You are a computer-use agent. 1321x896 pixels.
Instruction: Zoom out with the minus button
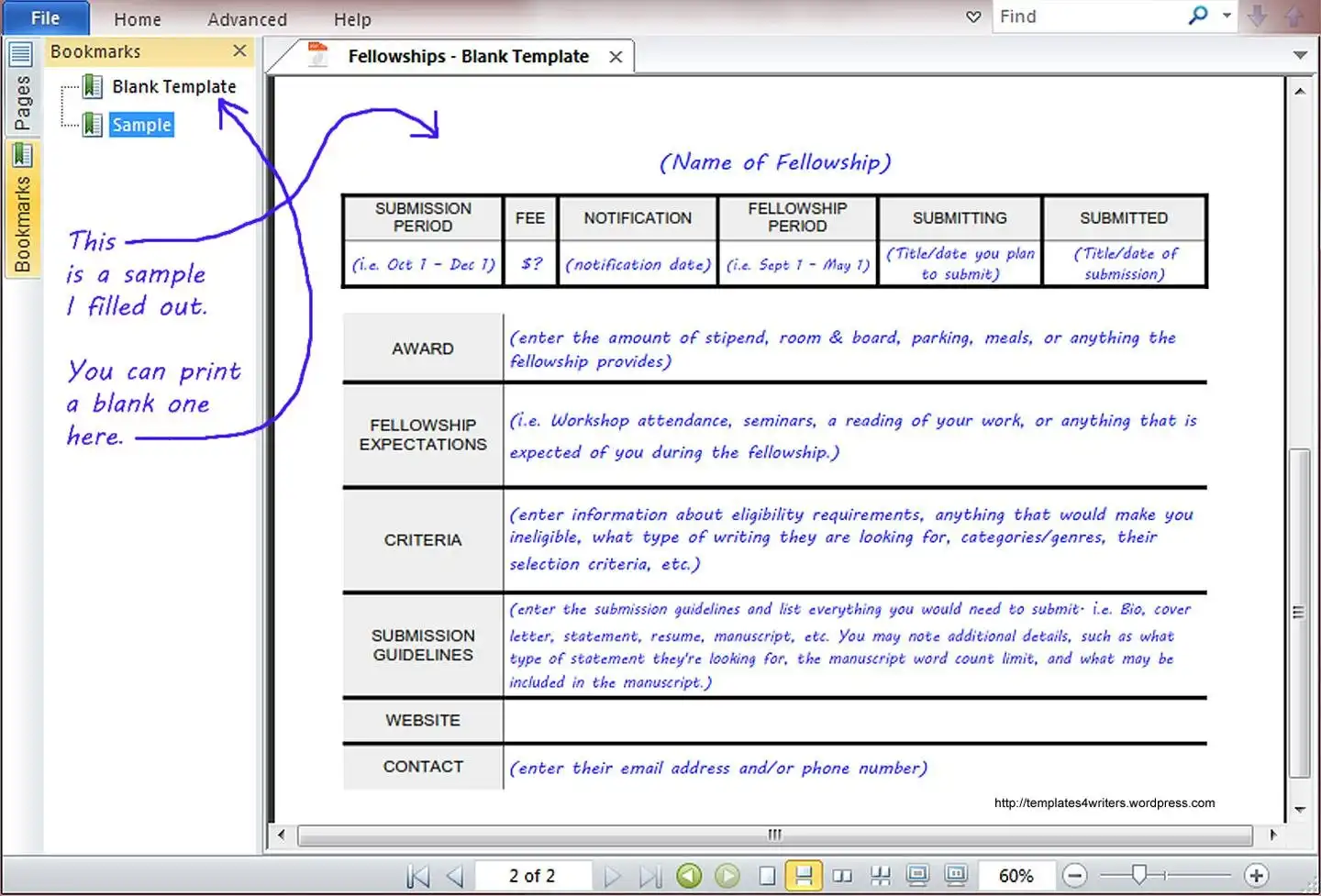coord(1076,876)
